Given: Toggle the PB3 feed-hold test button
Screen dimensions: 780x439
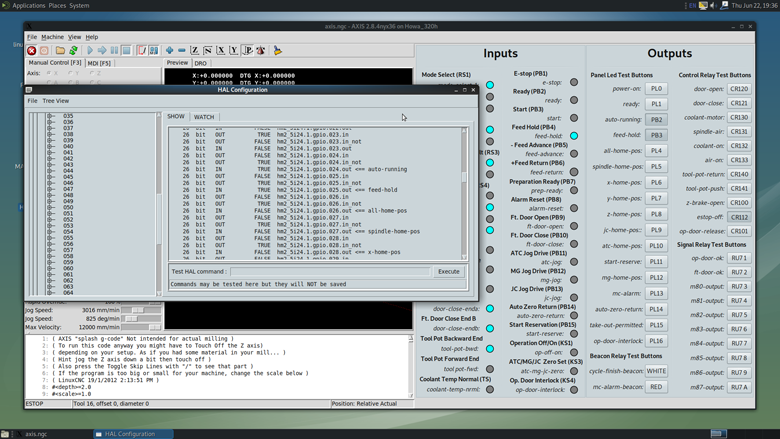Looking at the screenshot, I should tap(656, 135).
